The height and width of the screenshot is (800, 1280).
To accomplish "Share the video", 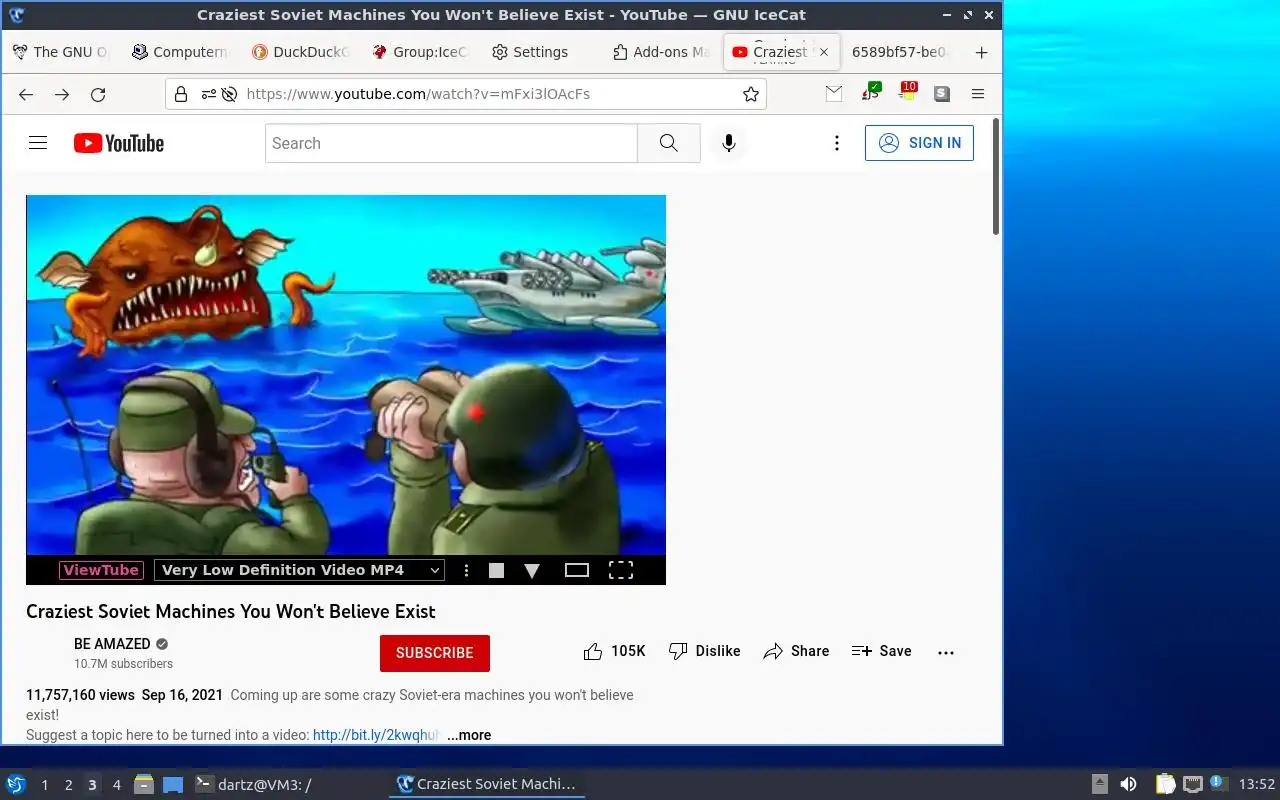I will click(796, 651).
